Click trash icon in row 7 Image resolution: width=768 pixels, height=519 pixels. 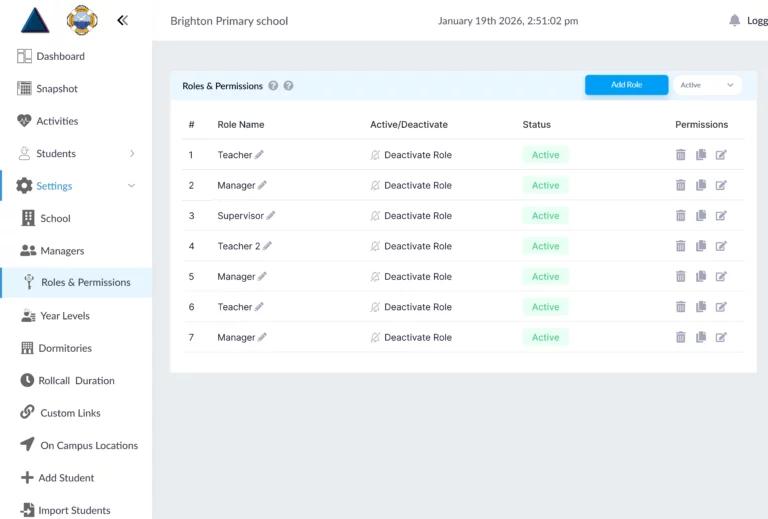point(680,338)
